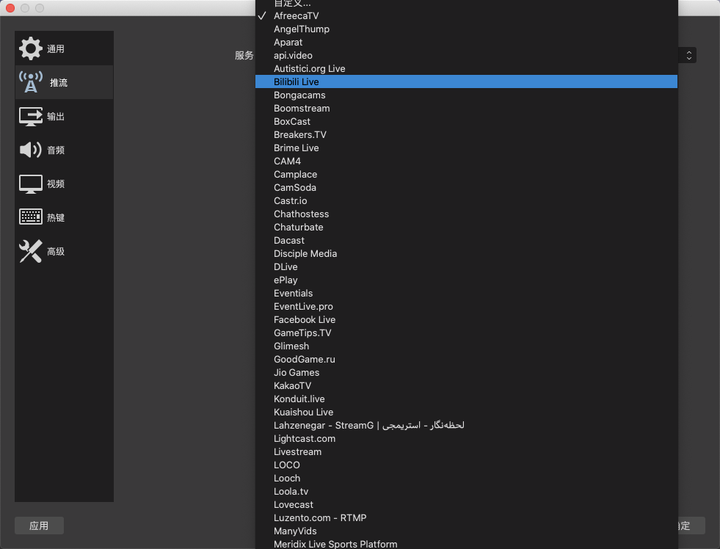
Task: Choose Chathostess service
Action: 466,214
